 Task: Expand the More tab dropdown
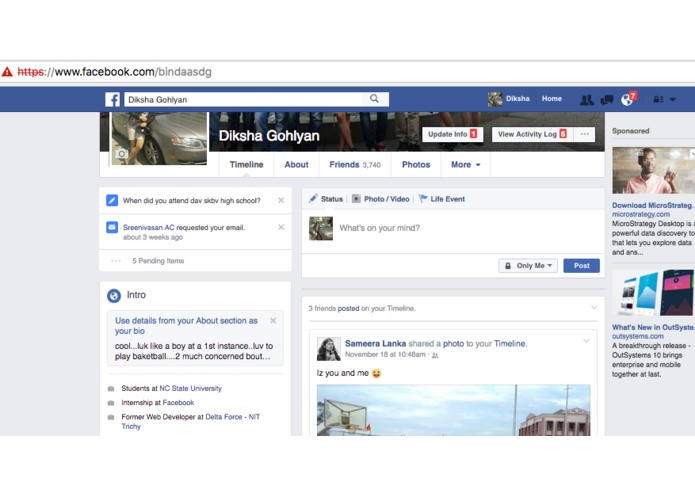pos(465,164)
